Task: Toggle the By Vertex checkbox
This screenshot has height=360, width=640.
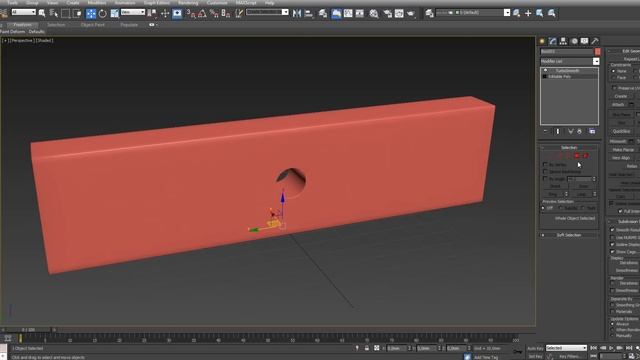Action: [545, 164]
